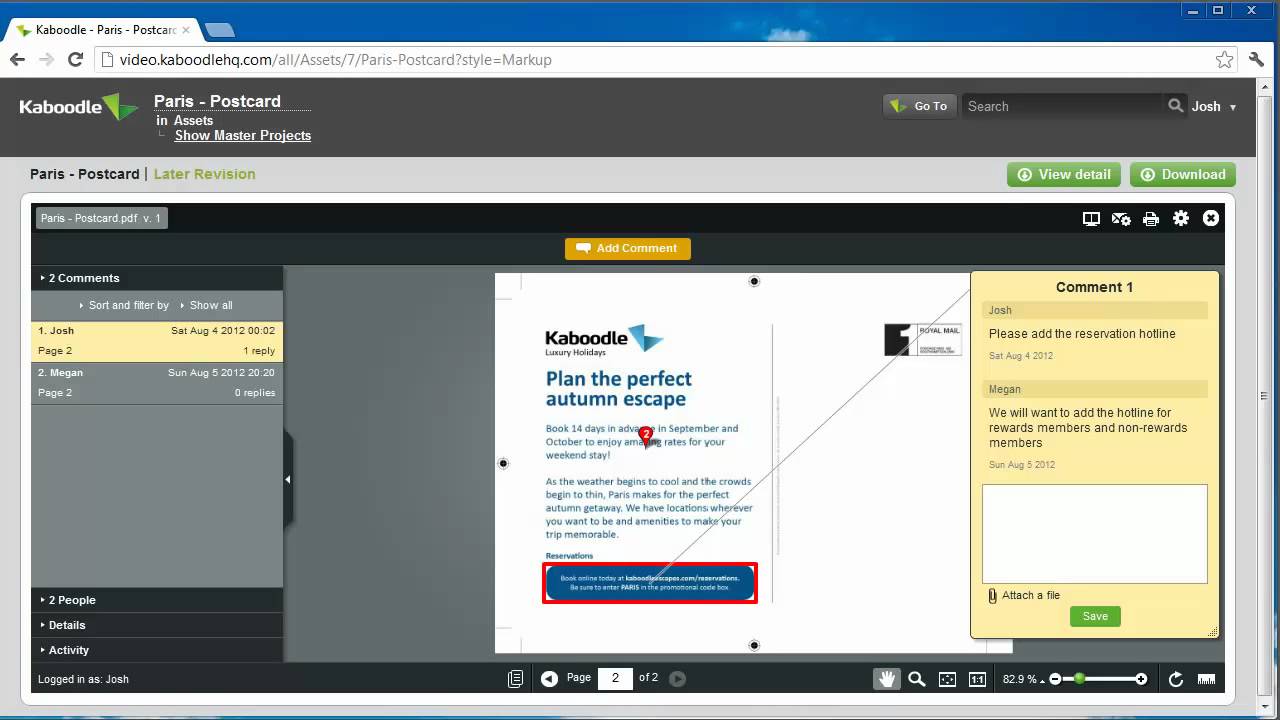1280x720 pixels.
Task: Click the Paris - Postcard title heading
Action: (217, 101)
